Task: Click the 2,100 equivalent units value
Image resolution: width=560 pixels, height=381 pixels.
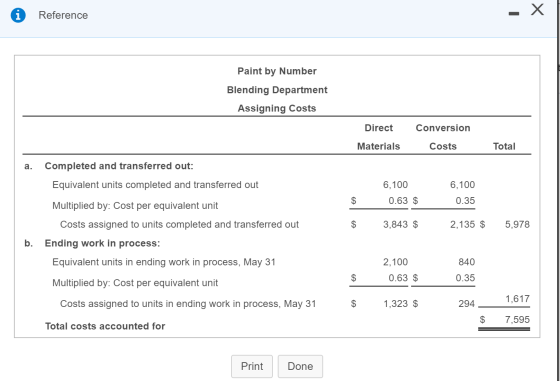Action: point(395,262)
